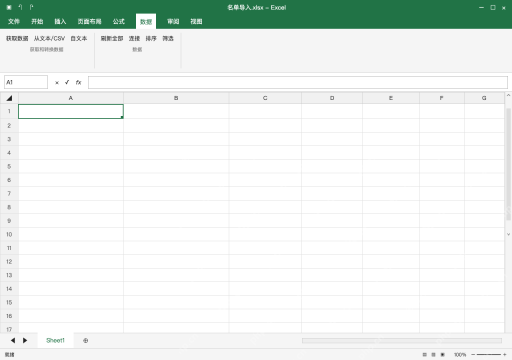Select column F header
Screen dimensions: 512x360
[x=442, y=98]
